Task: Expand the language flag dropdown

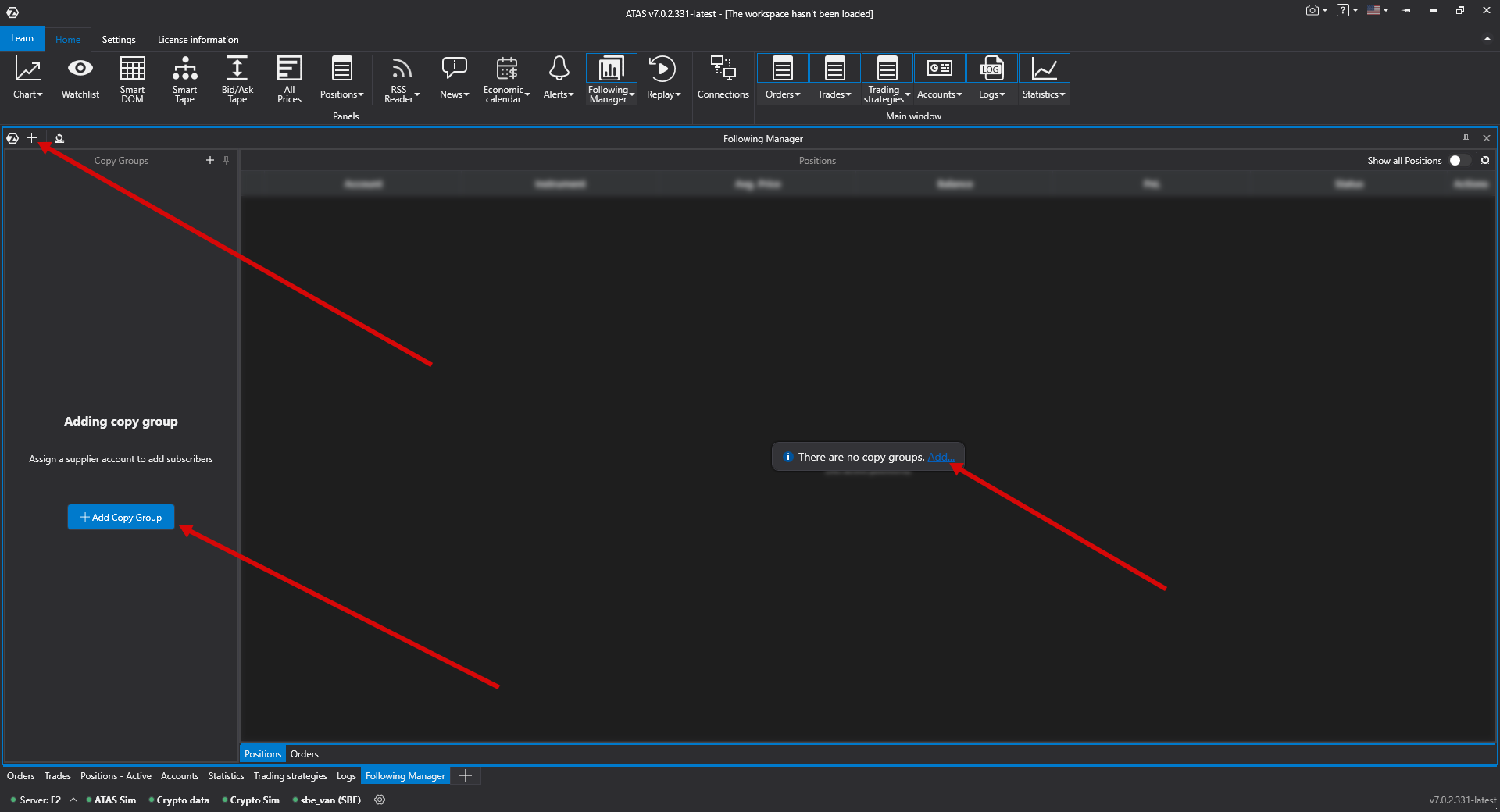Action: [x=1386, y=10]
